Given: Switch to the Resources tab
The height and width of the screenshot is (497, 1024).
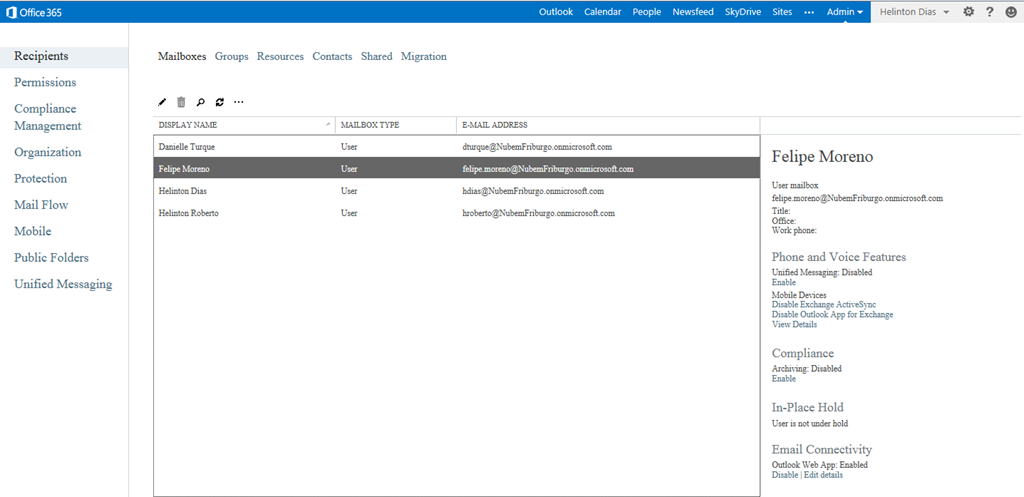Looking at the screenshot, I should 280,57.
